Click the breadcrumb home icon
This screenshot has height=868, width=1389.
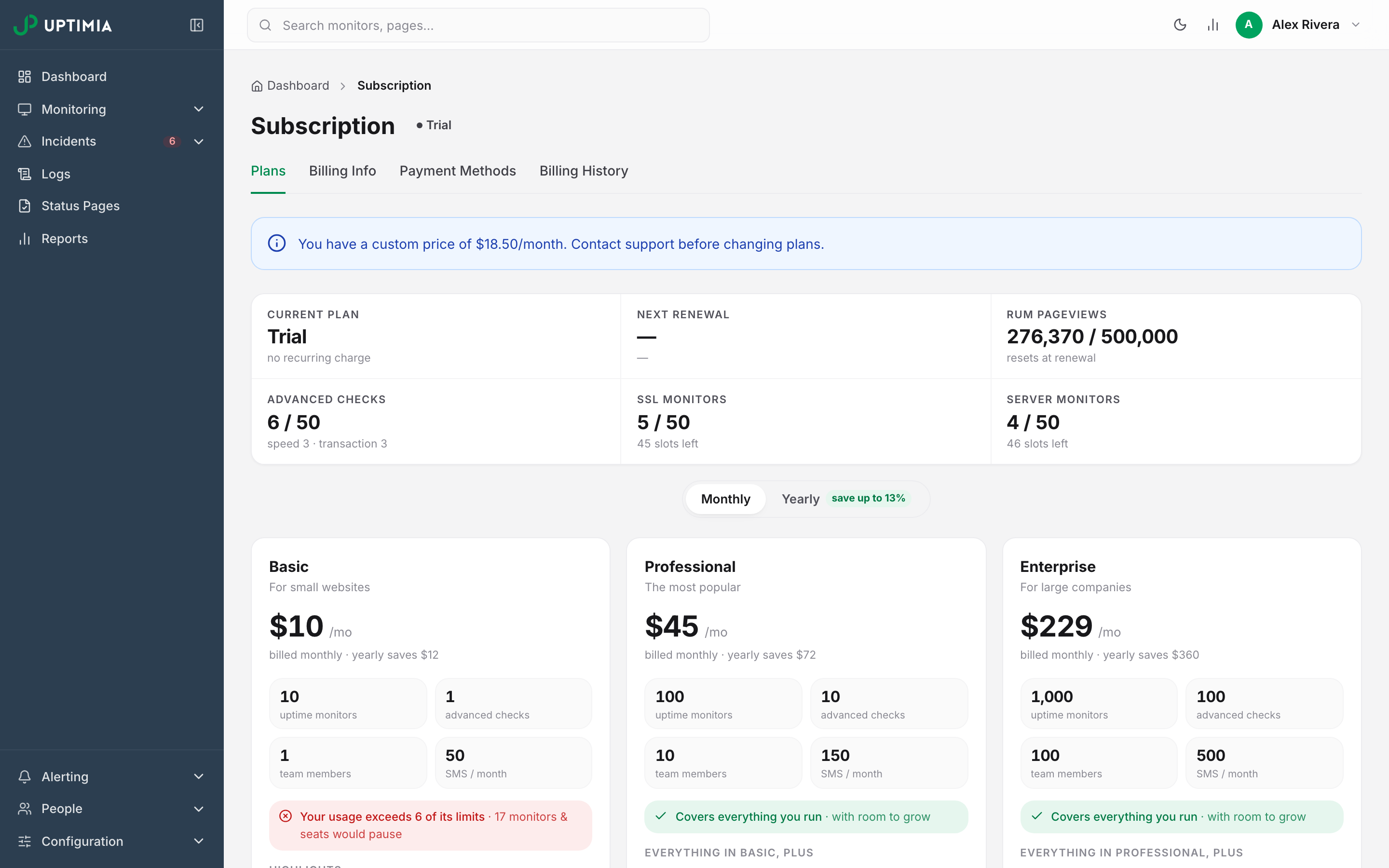click(257, 86)
